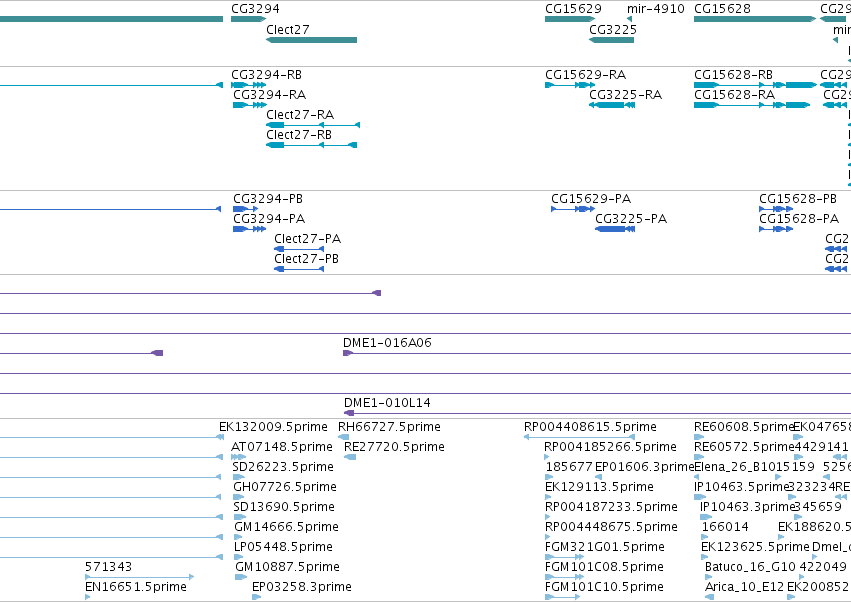The height and width of the screenshot is (602, 851).
Task: Select the CG15629 gene bar
Action: 570,19
